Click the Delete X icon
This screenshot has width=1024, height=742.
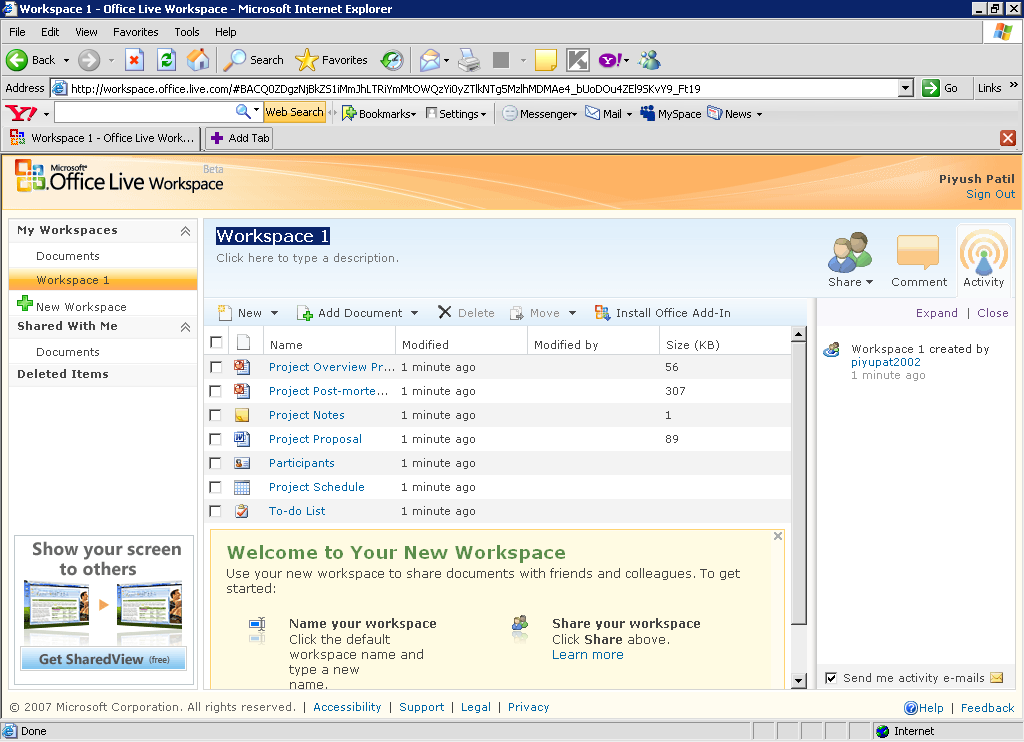click(445, 312)
